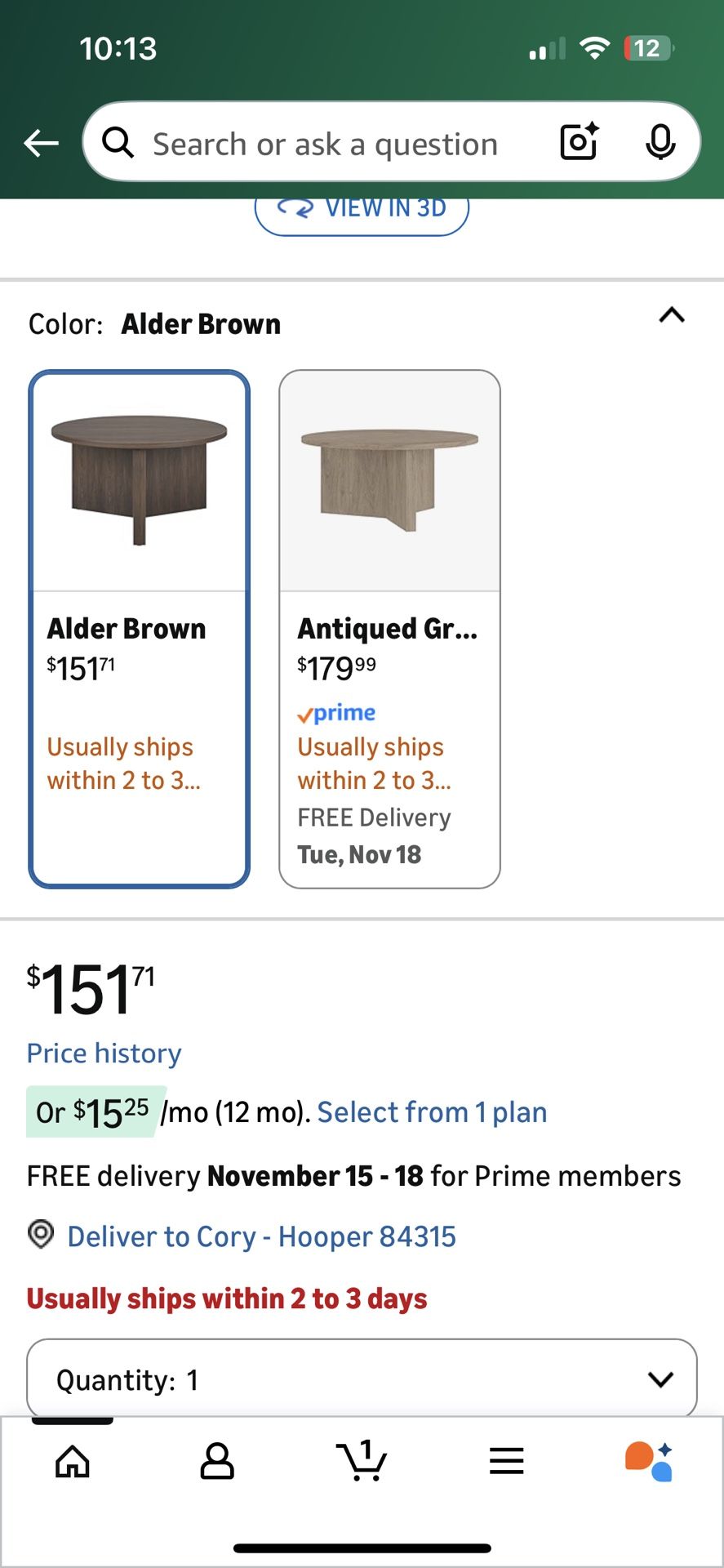Expand quantity options via the down arrow
Image resolution: width=724 pixels, height=1568 pixels.
pyautogui.click(x=660, y=1379)
